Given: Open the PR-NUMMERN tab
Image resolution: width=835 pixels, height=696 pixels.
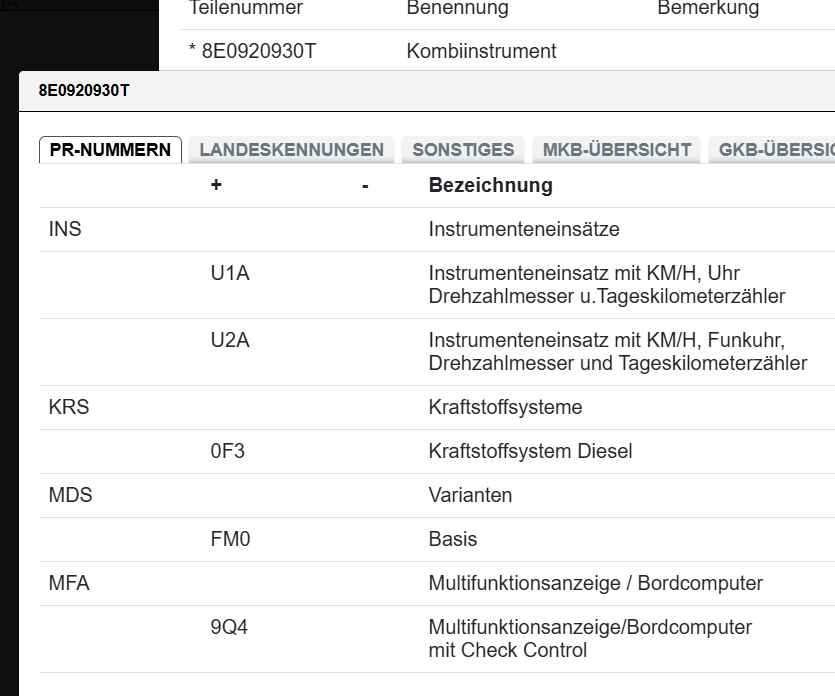Looking at the screenshot, I should 110,150.
